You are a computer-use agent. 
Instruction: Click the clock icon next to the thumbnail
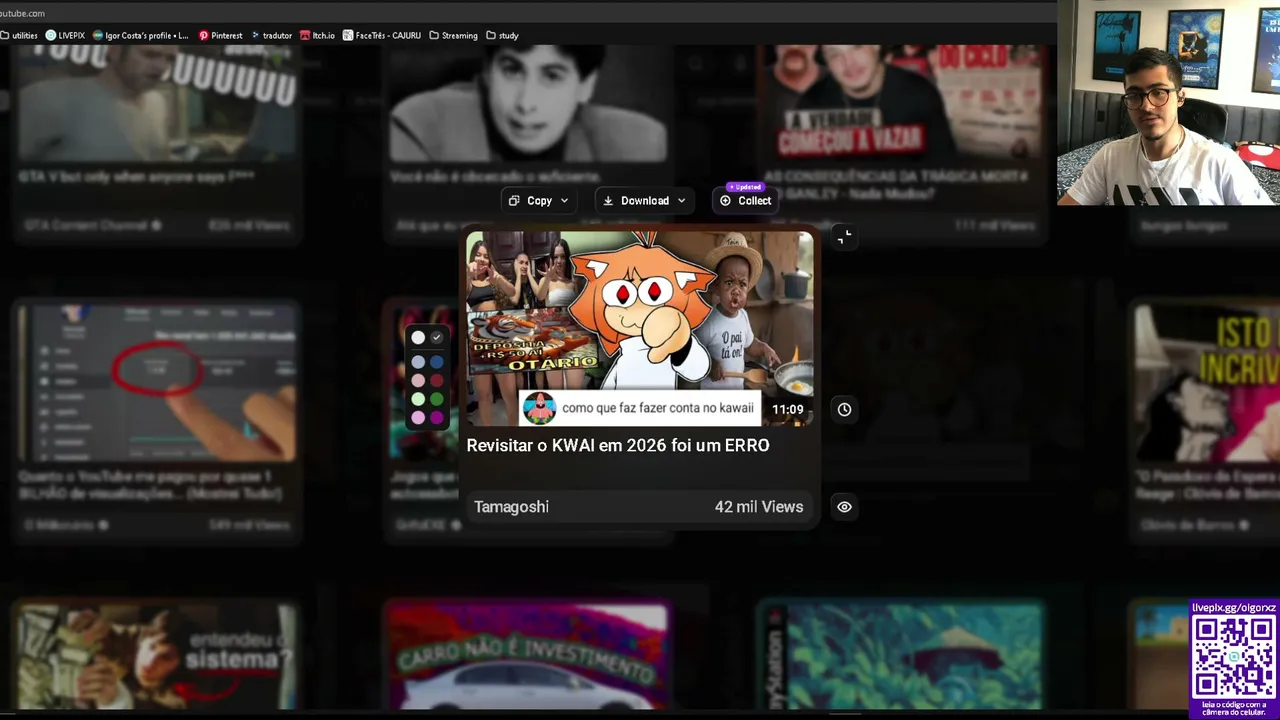(x=844, y=409)
